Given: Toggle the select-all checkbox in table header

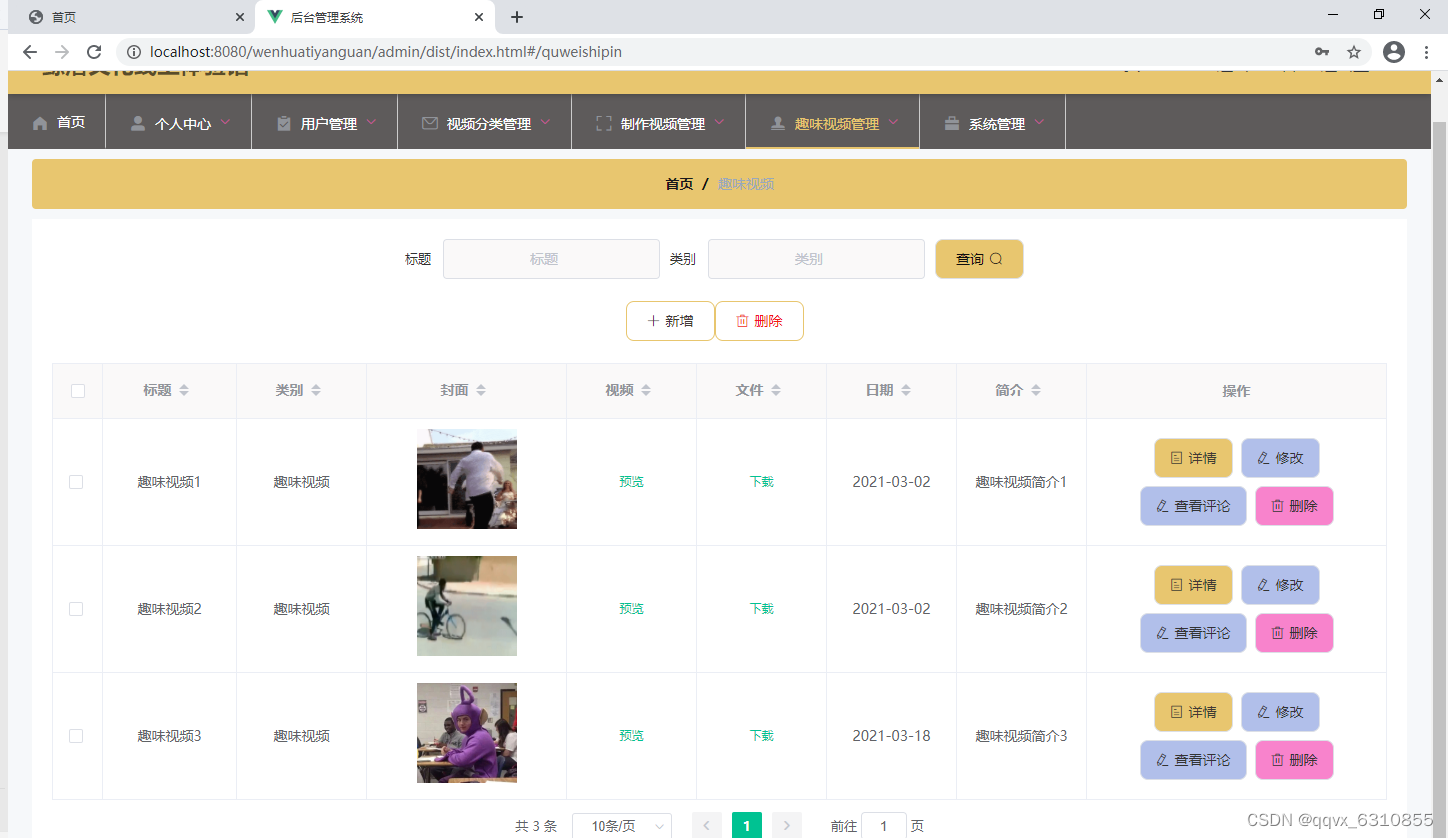Looking at the screenshot, I should point(78,391).
